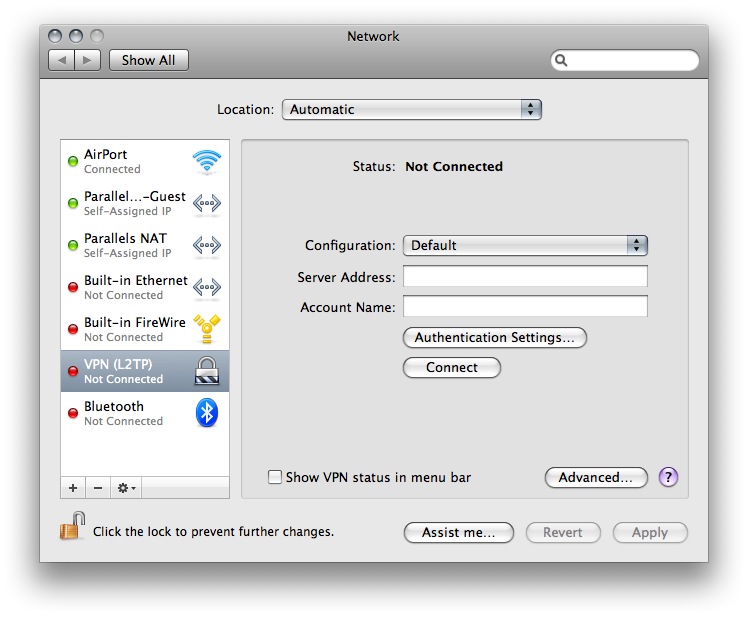Open Advanced VPN options
Viewport: 748px width, 617px height.
pos(596,477)
